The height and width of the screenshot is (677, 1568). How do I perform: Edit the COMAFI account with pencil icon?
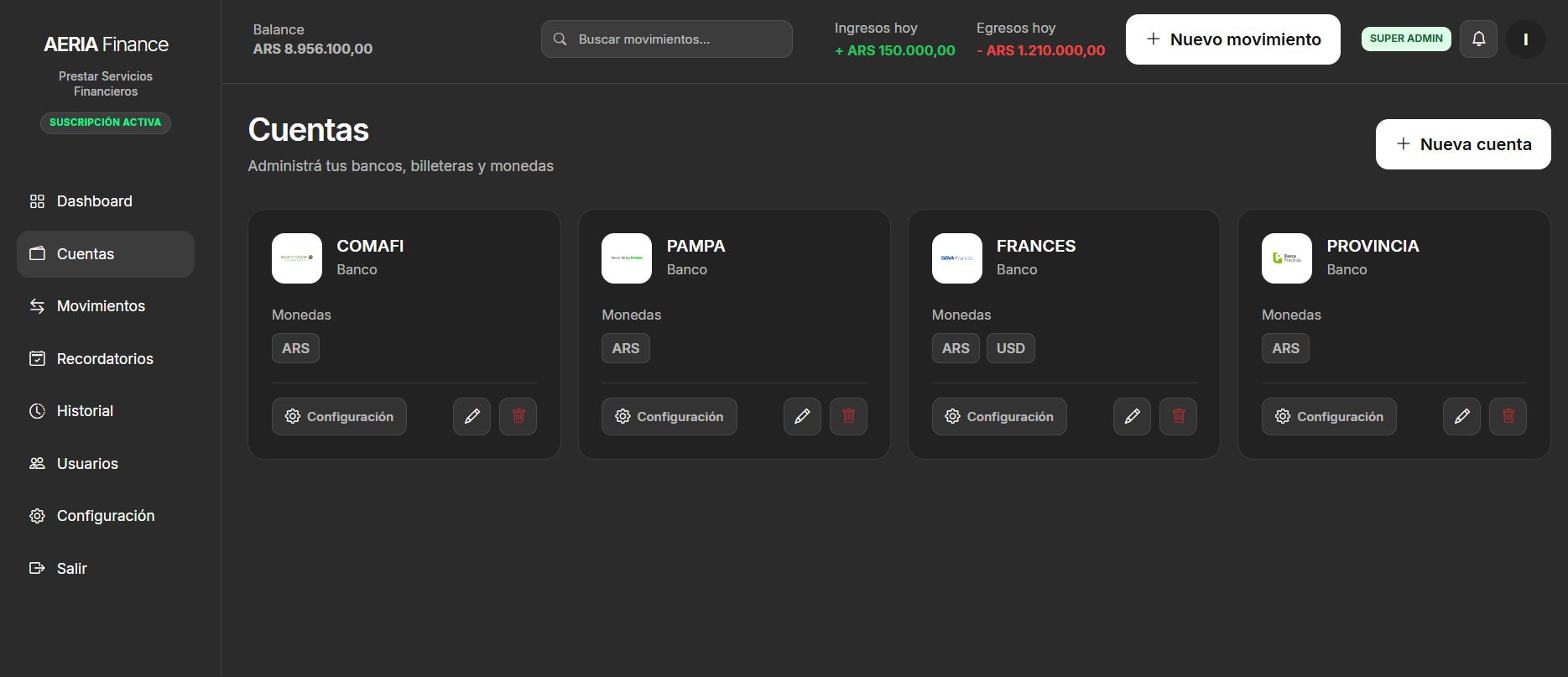point(471,416)
